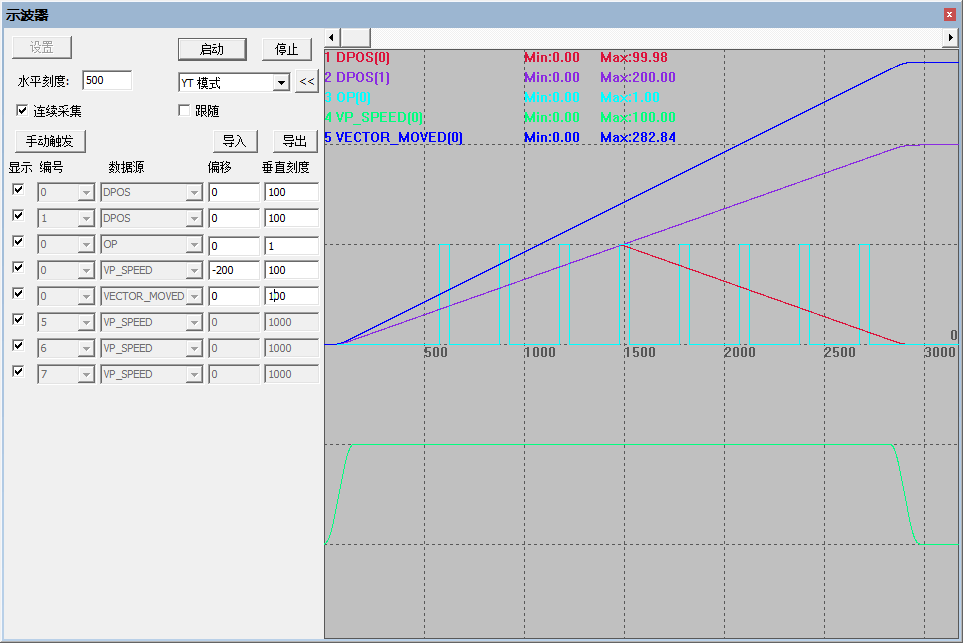Click the disabled 设置 settings button
The width and height of the screenshot is (963, 643).
coord(42,47)
